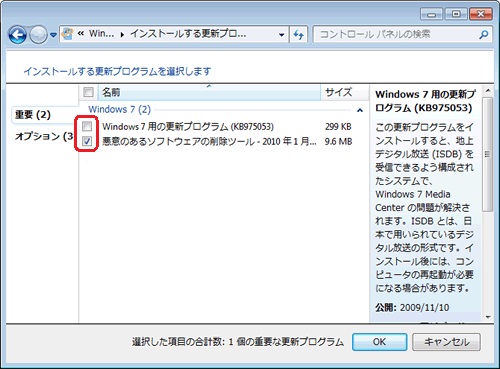The height and width of the screenshot is (369, 500).
Task: Toggle the select-all checkbox in header
Action: [x=88, y=92]
